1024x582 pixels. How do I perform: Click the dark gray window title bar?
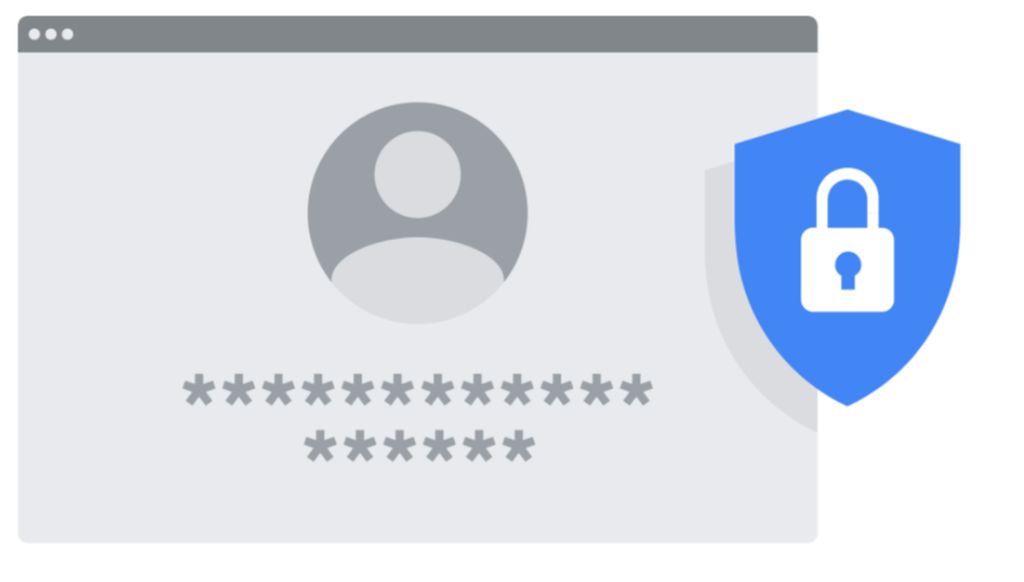point(417,34)
